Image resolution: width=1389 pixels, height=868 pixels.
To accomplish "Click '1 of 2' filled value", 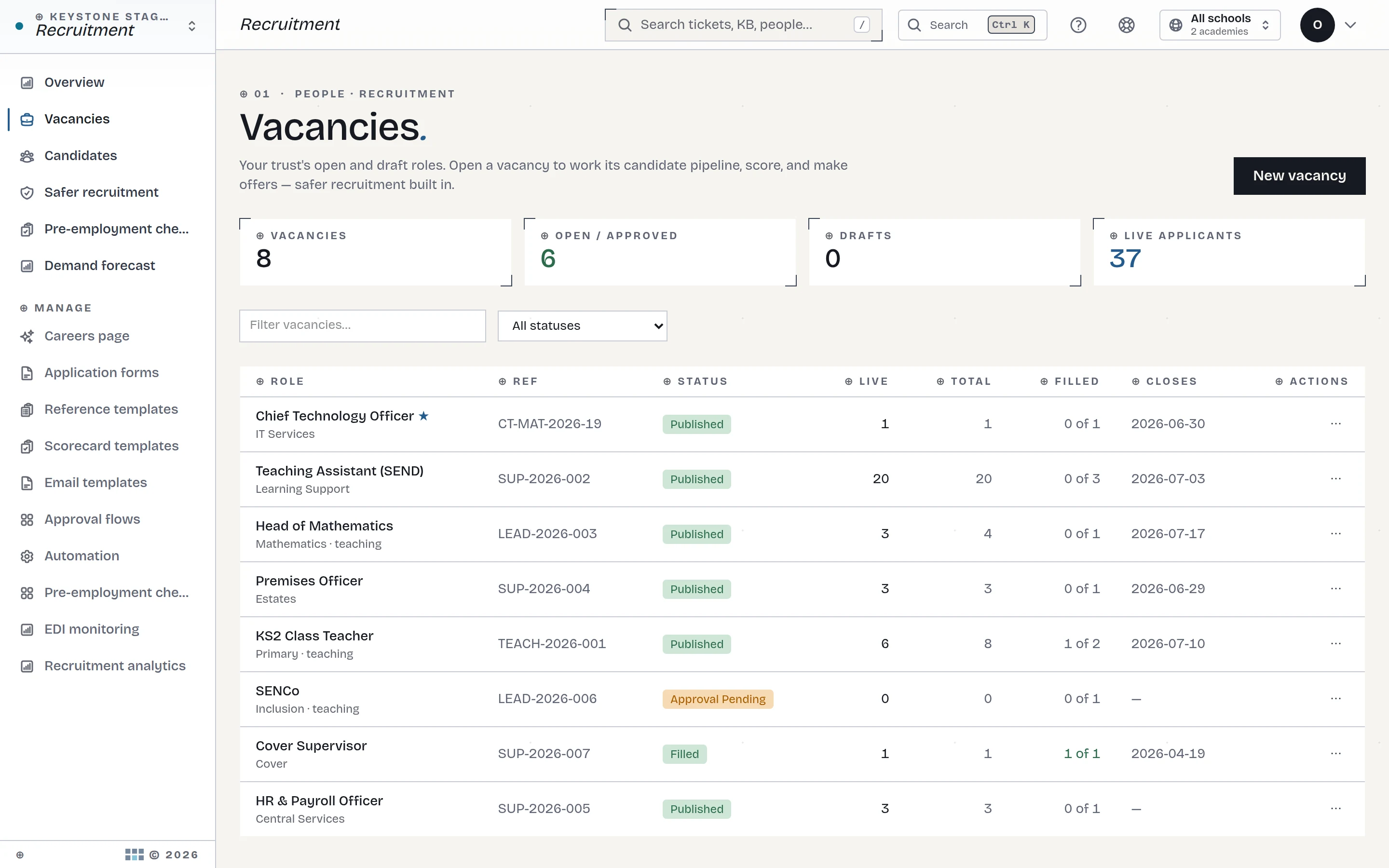I will pyautogui.click(x=1081, y=644).
